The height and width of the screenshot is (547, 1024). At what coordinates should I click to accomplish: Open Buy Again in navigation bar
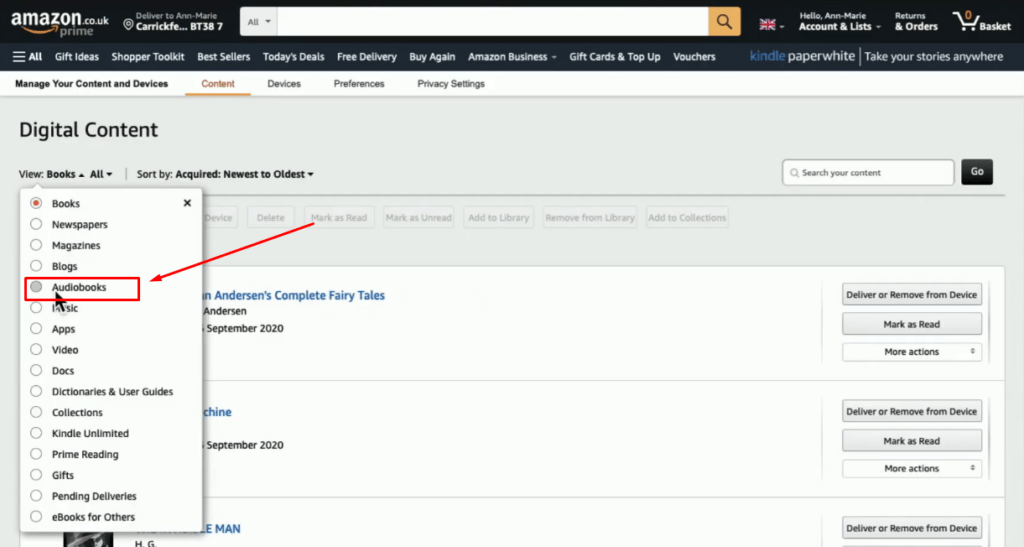coord(432,57)
